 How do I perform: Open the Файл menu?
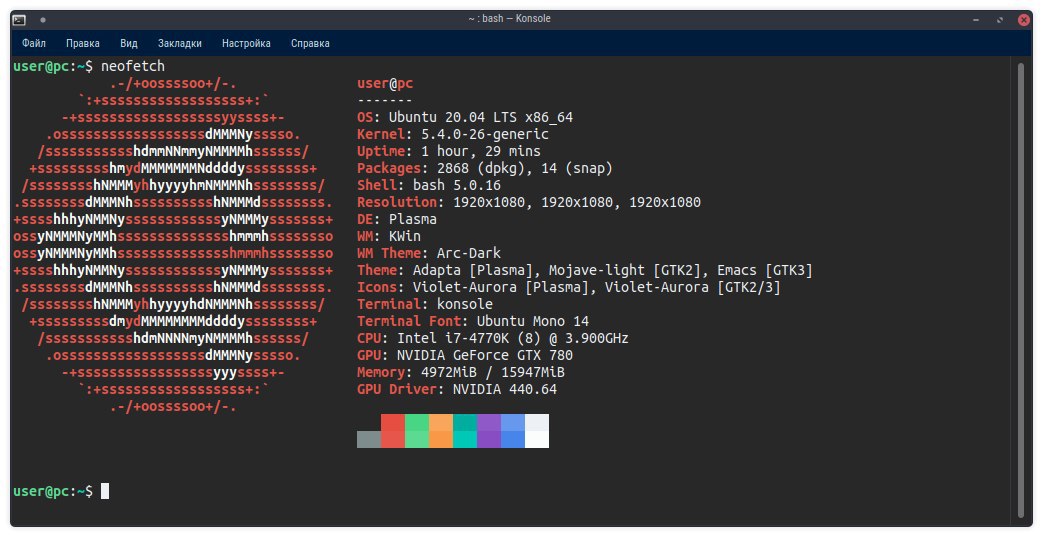(x=34, y=43)
